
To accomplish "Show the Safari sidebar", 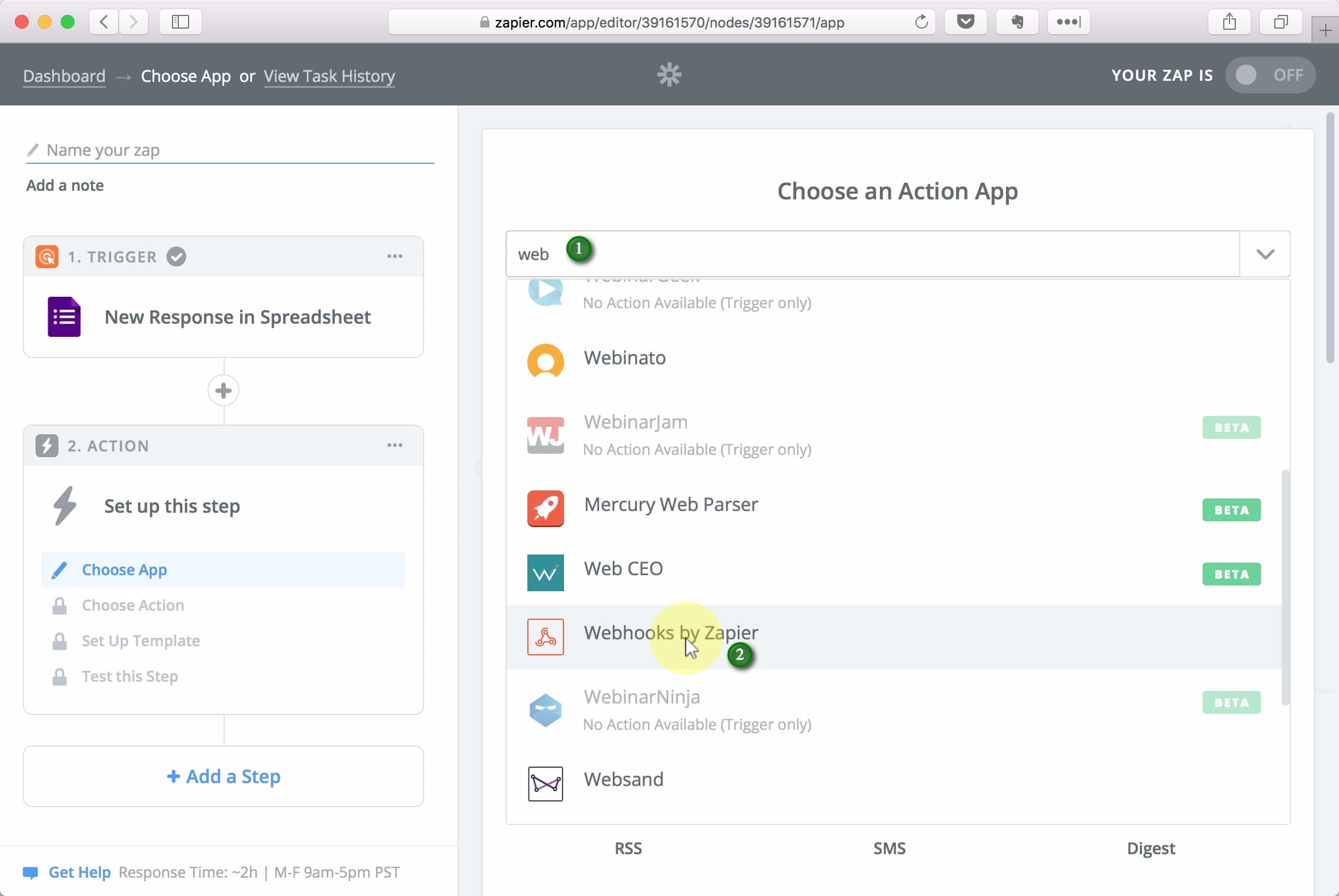I will point(180,22).
